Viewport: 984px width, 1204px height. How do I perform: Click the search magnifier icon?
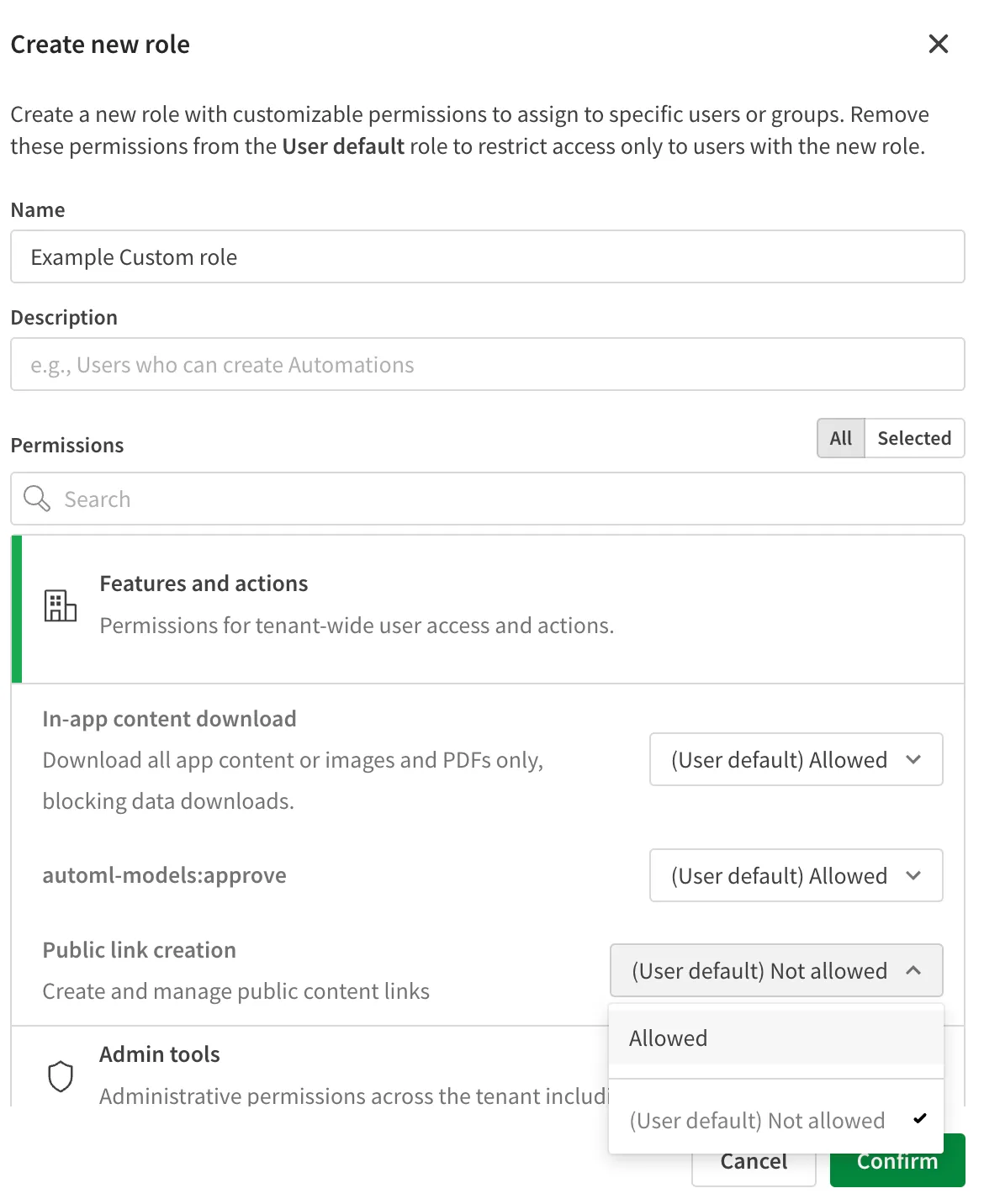tap(37, 499)
